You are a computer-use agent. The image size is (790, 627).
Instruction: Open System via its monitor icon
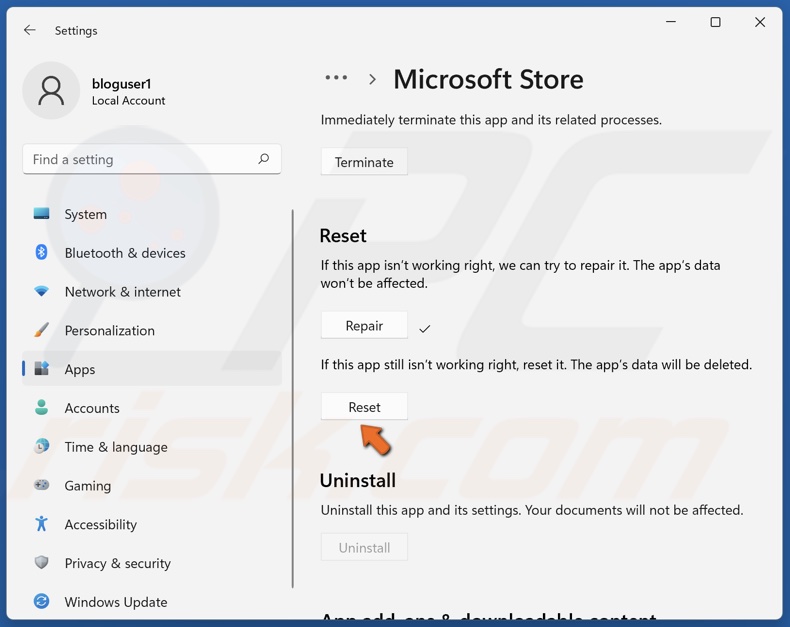click(x=41, y=214)
